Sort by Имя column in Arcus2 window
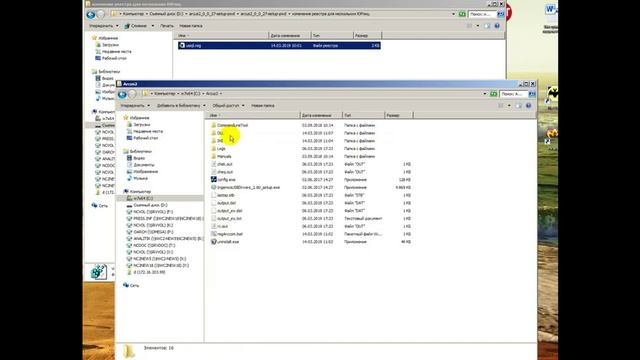 253,116
